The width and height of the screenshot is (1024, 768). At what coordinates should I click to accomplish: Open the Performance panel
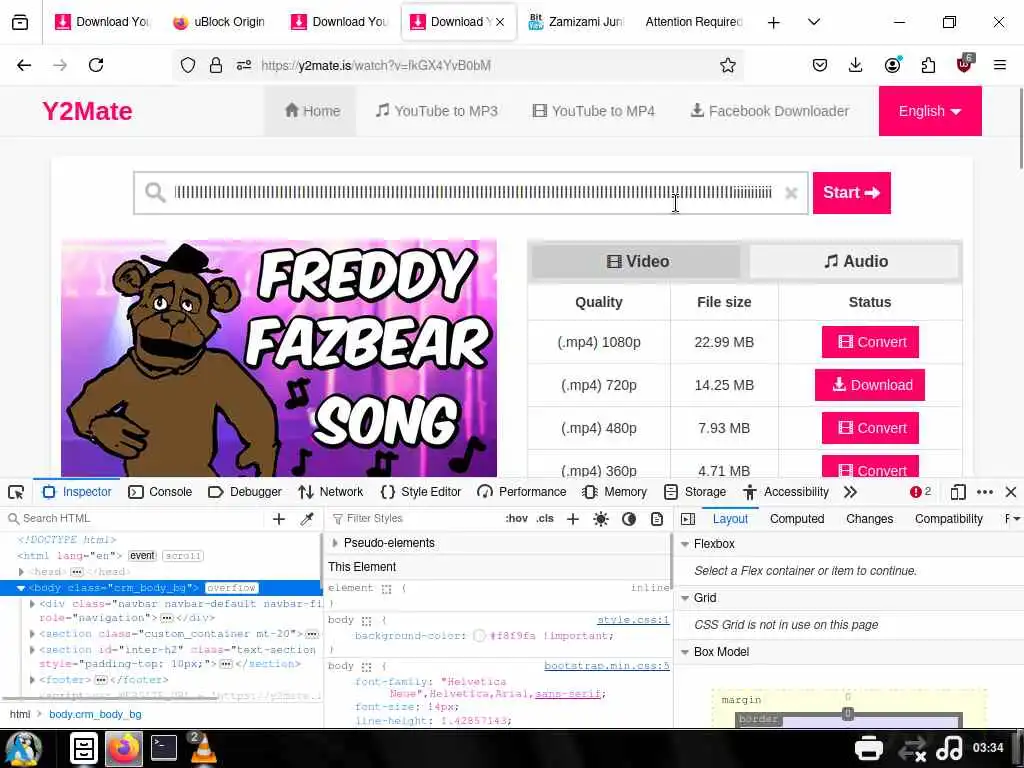click(x=522, y=492)
